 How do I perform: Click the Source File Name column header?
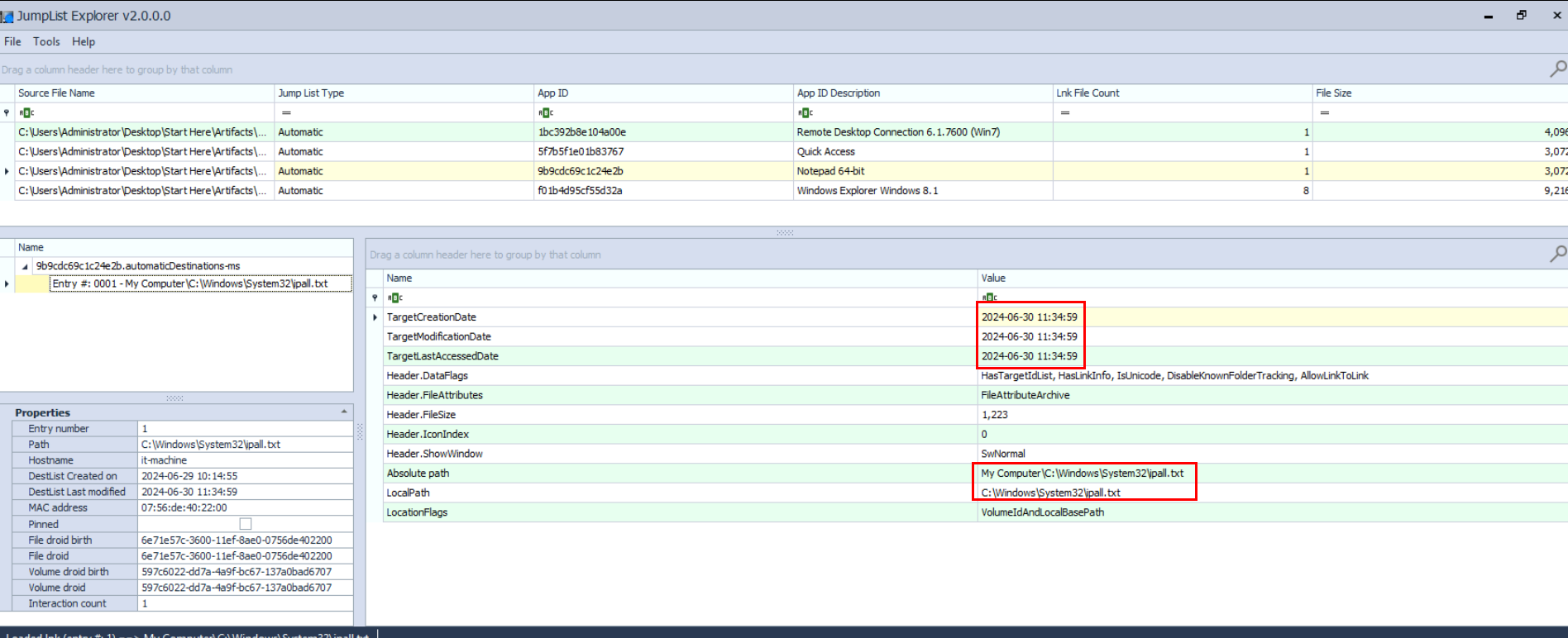coord(56,93)
